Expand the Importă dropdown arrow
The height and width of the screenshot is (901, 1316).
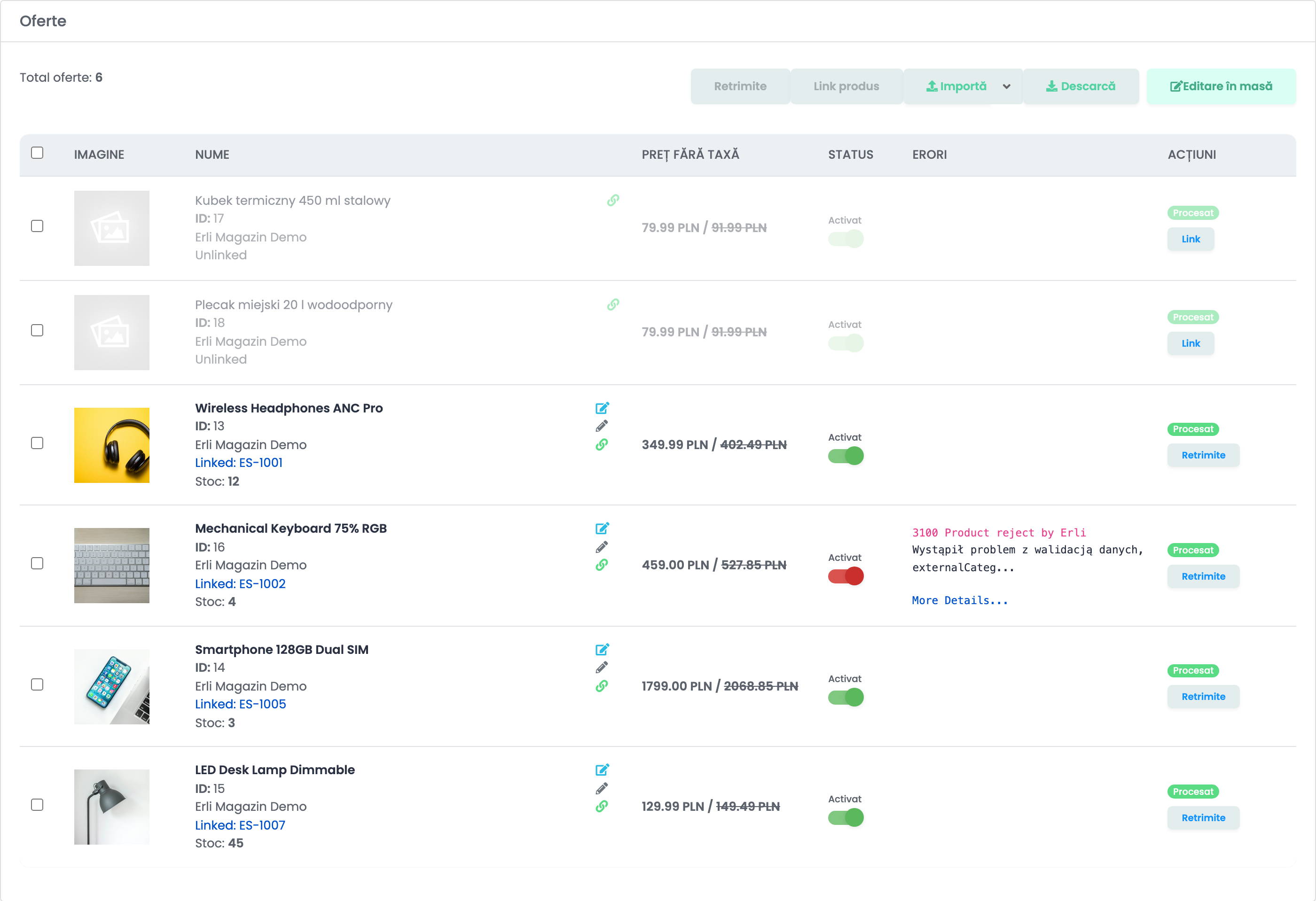click(x=1006, y=86)
